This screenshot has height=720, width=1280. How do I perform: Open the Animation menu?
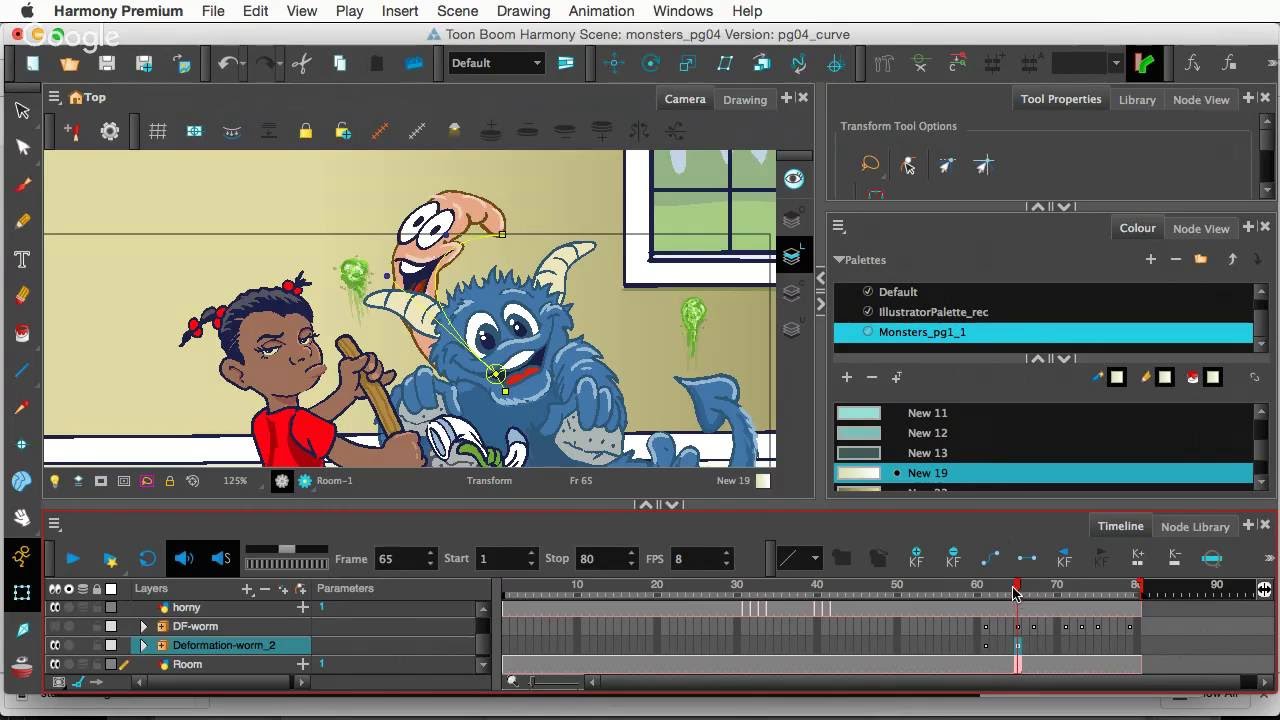click(x=601, y=11)
